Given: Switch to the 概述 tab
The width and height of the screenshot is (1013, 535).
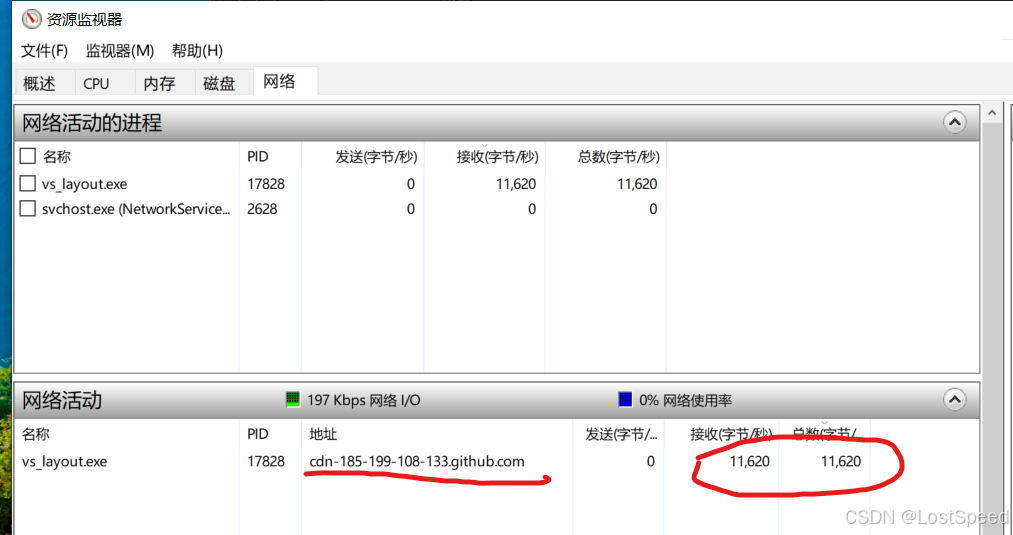Looking at the screenshot, I should (39, 83).
